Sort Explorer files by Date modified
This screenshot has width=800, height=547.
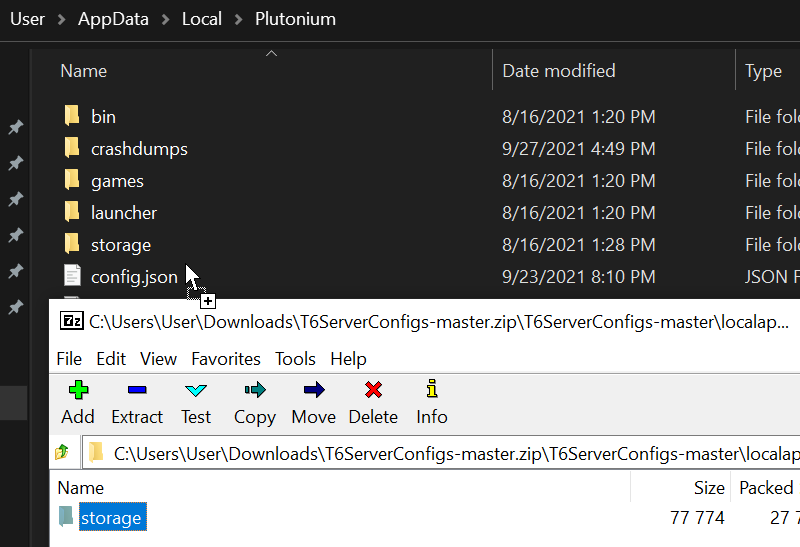click(x=558, y=71)
